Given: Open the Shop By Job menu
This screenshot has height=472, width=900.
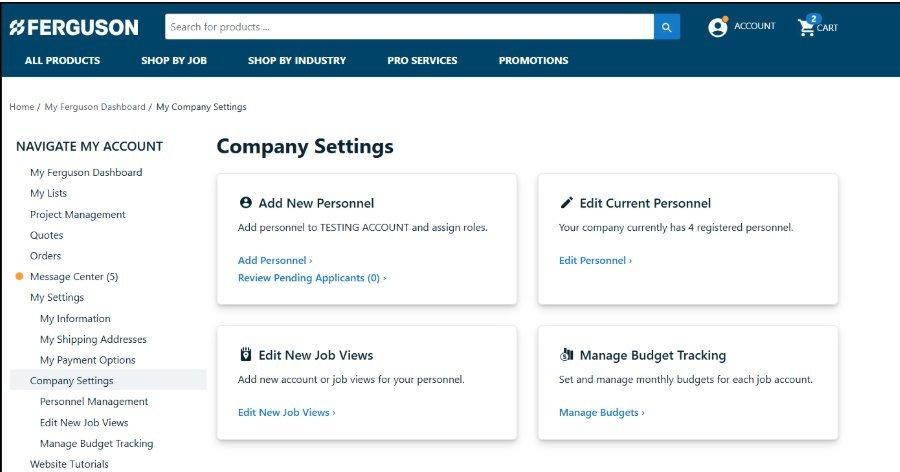Looking at the screenshot, I should [x=174, y=60].
